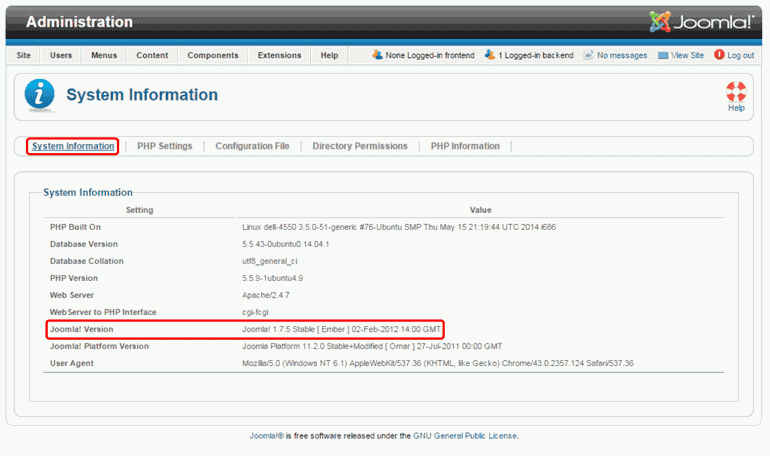
Task: Click value '5.5.9-1ubuntu4.9'
Action: click(x=272, y=278)
